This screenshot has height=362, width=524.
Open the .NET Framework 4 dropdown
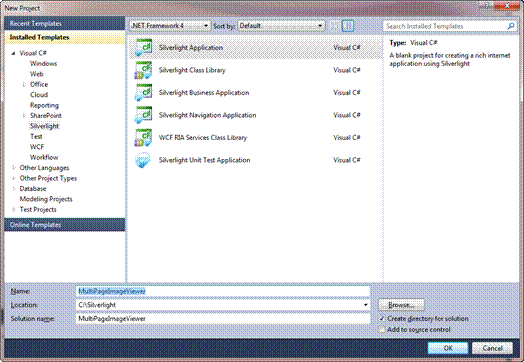[x=170, y=26]
